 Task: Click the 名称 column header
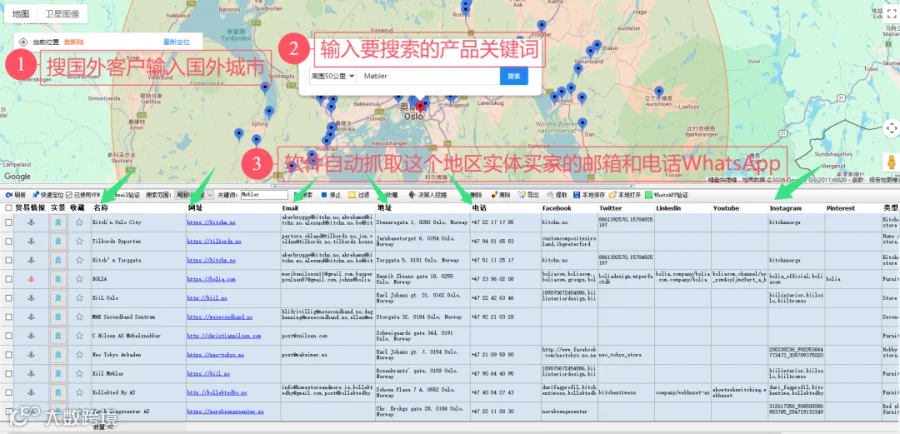point(101,208)
